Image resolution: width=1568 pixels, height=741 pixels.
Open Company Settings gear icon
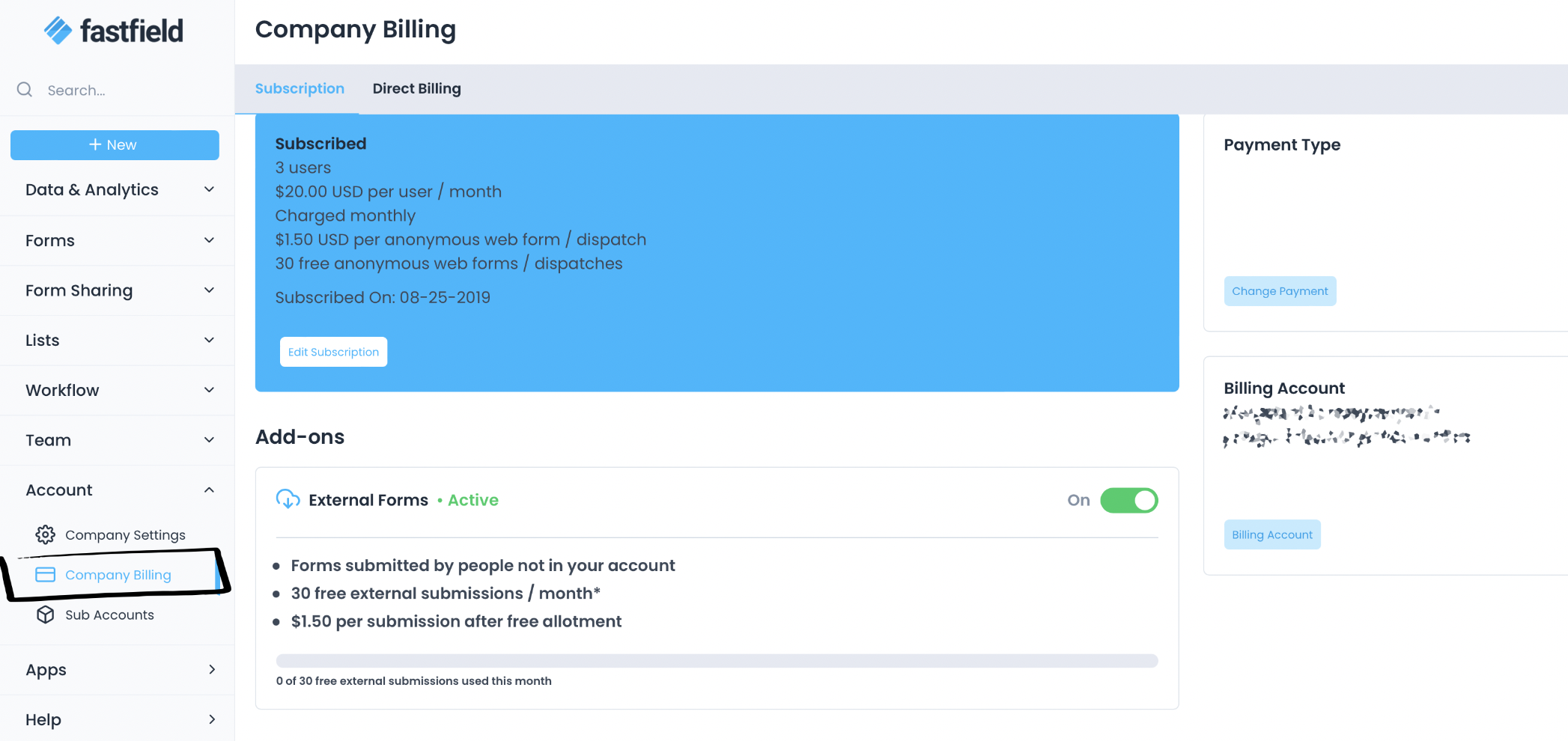click(x=46, y=534)
